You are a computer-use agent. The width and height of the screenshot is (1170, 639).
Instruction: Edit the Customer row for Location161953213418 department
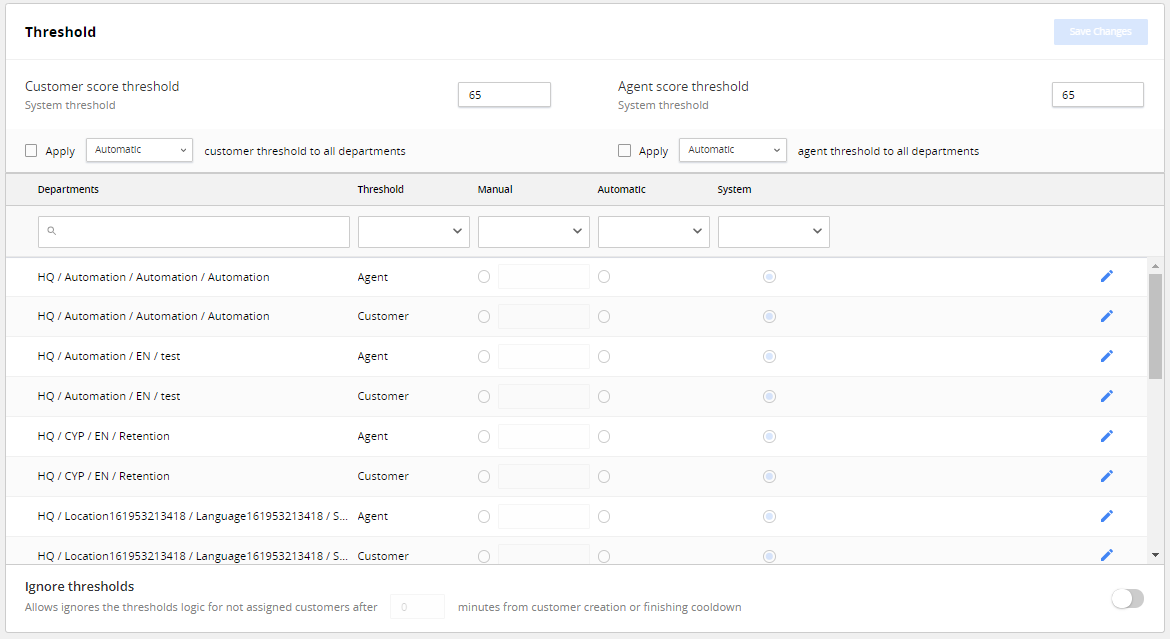tap(1107, 556)
